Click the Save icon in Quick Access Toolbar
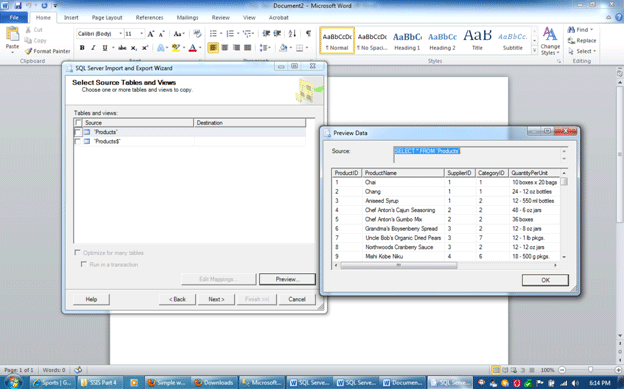Viewport: 624px width, 389px height. (x=18, y=6)
